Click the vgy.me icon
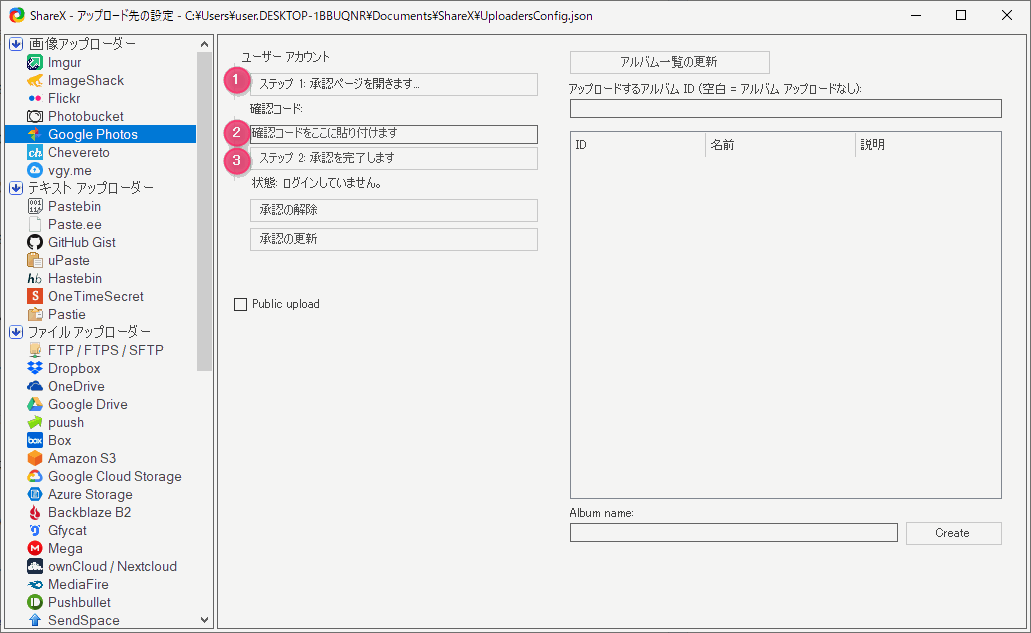 point(35,170)
